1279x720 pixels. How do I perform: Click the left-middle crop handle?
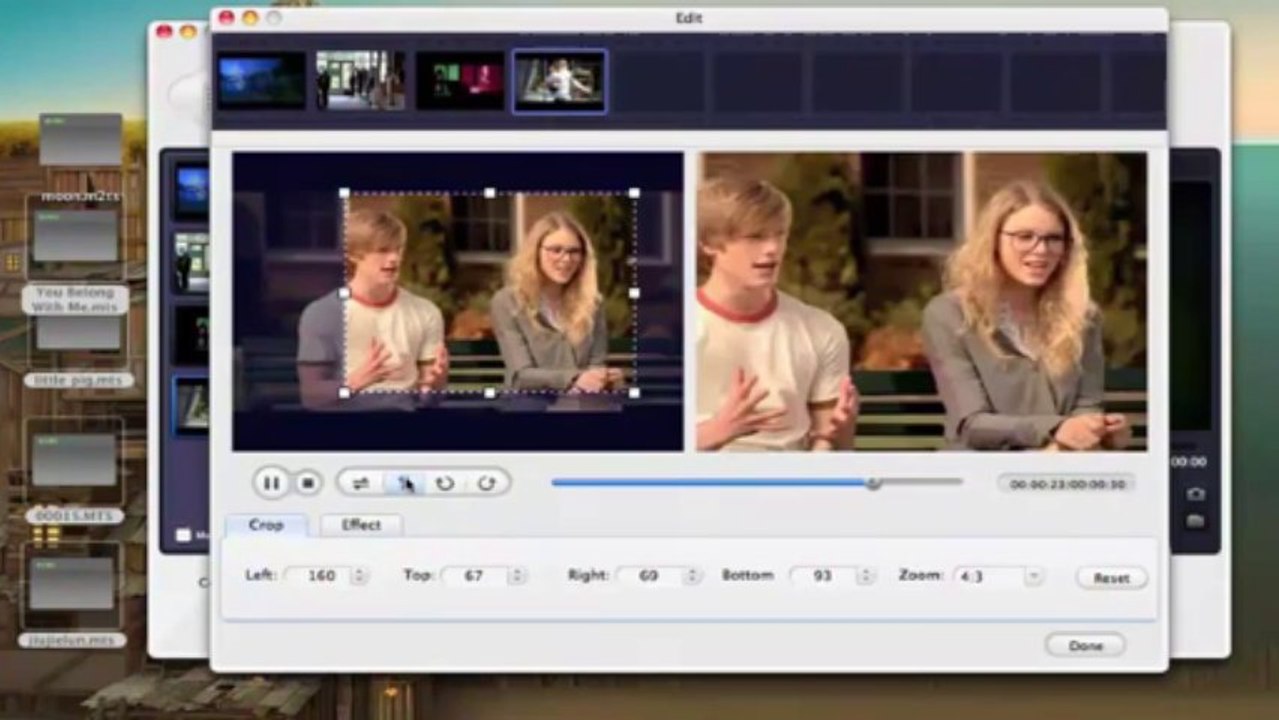(x=345, y=293)
